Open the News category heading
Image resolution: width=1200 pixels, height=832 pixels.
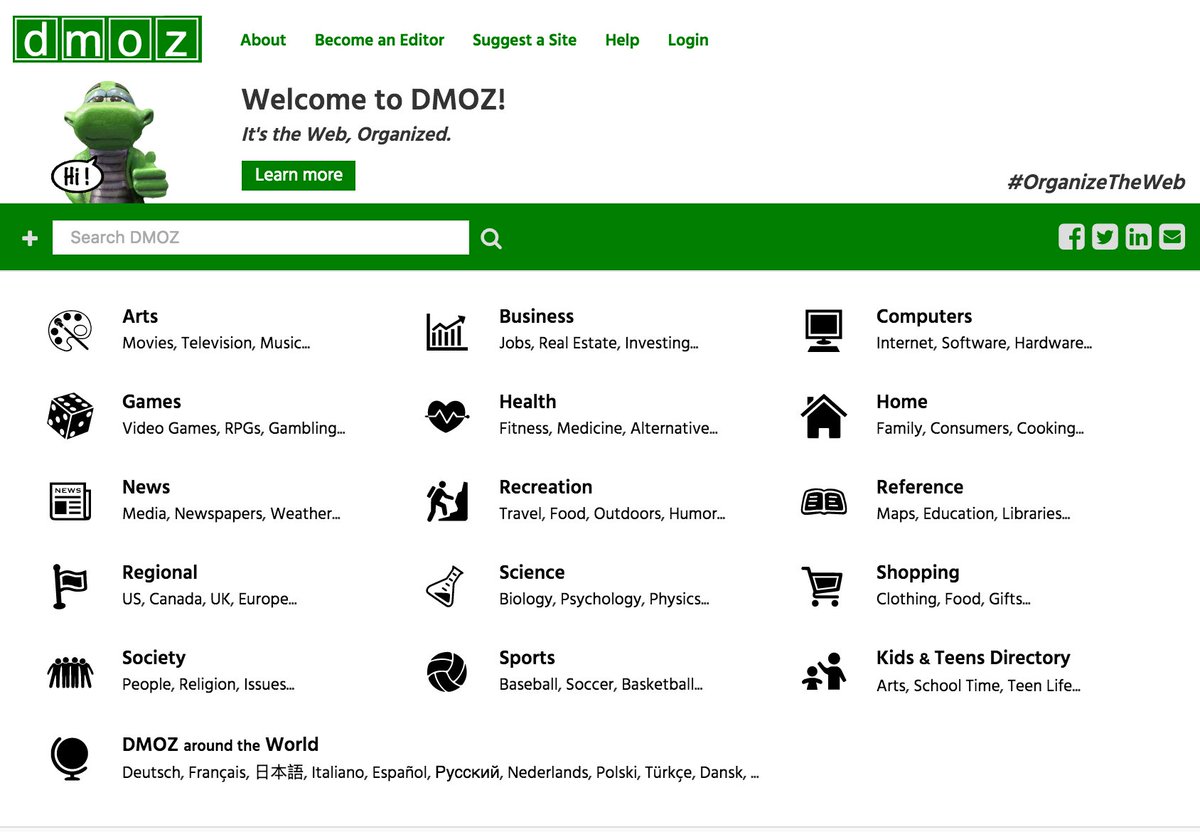(146, 487)
